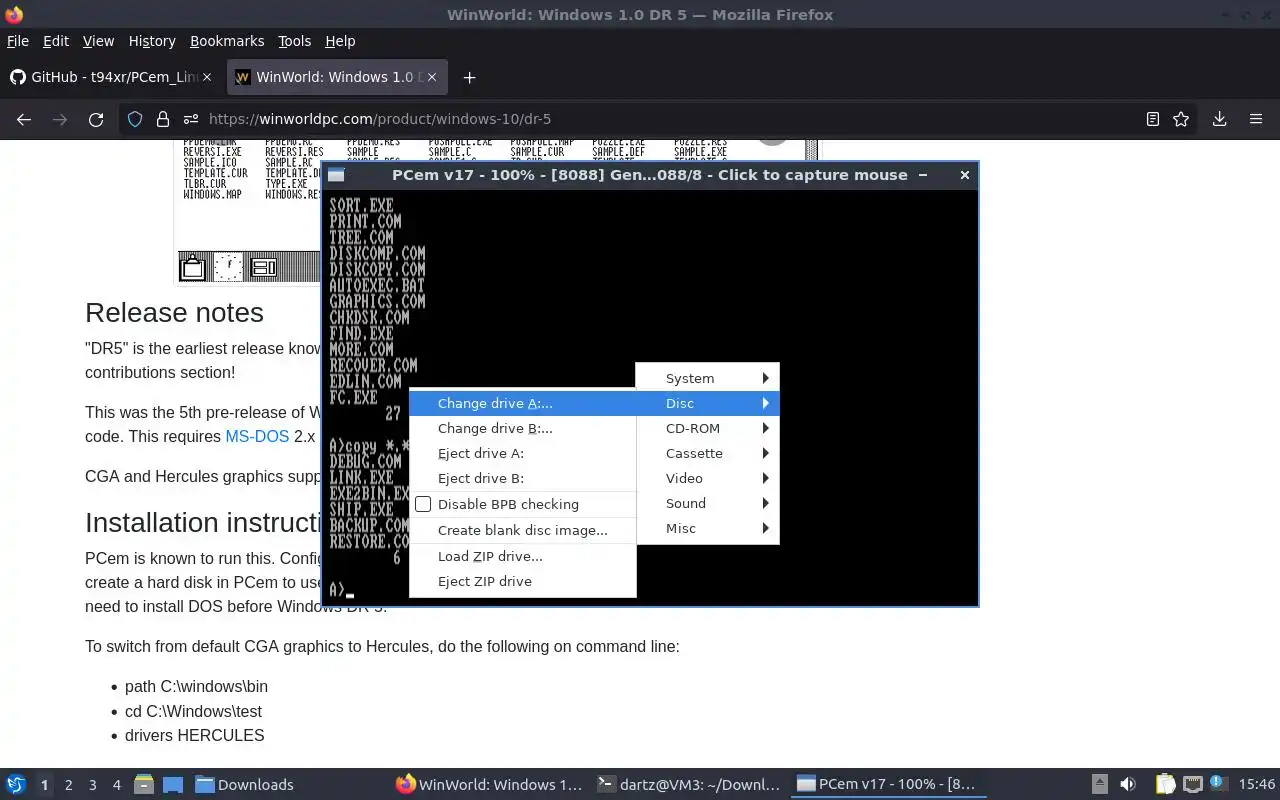
Task: Minimize the PCem window
Action: [922, 175]
